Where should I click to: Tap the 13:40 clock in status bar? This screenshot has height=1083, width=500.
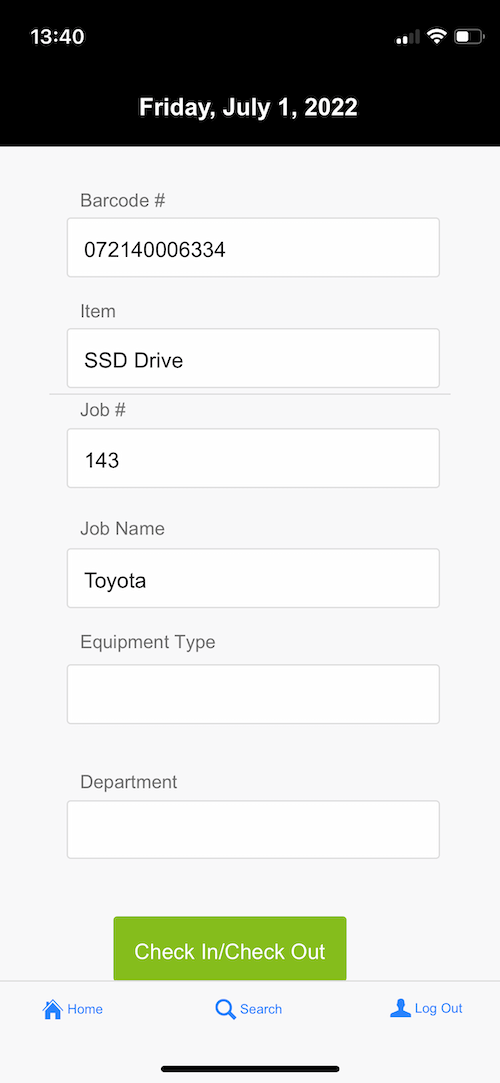[57, 37]
